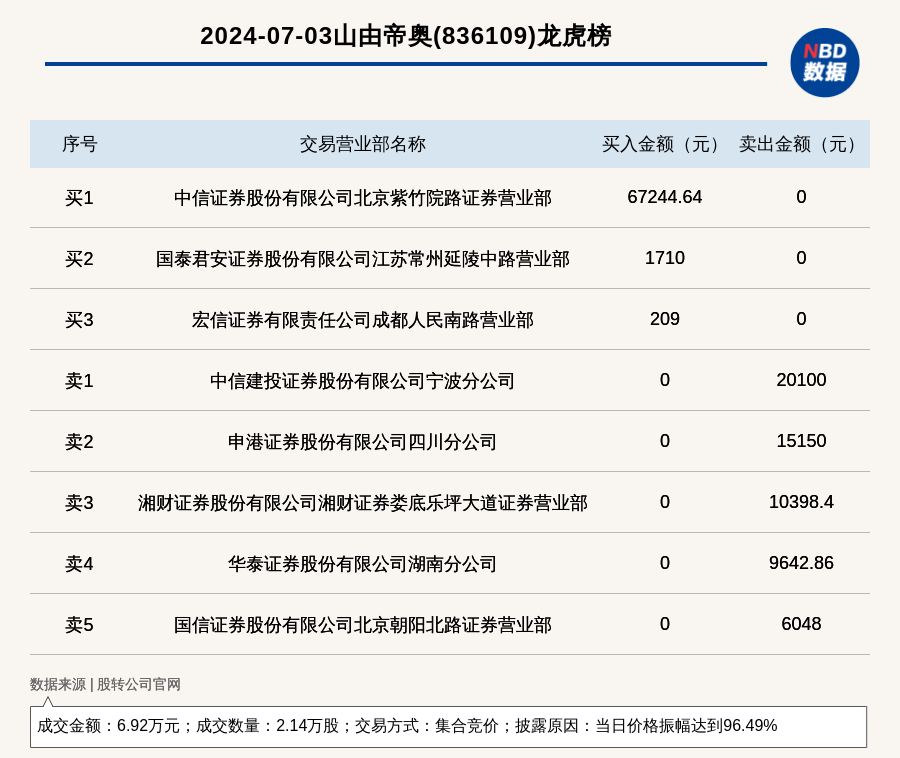Screen dimensions: 900x758
Task: Select 中信证券股份有限公司北京紫竹院路证券营业部
Action: tap(363, 198)
